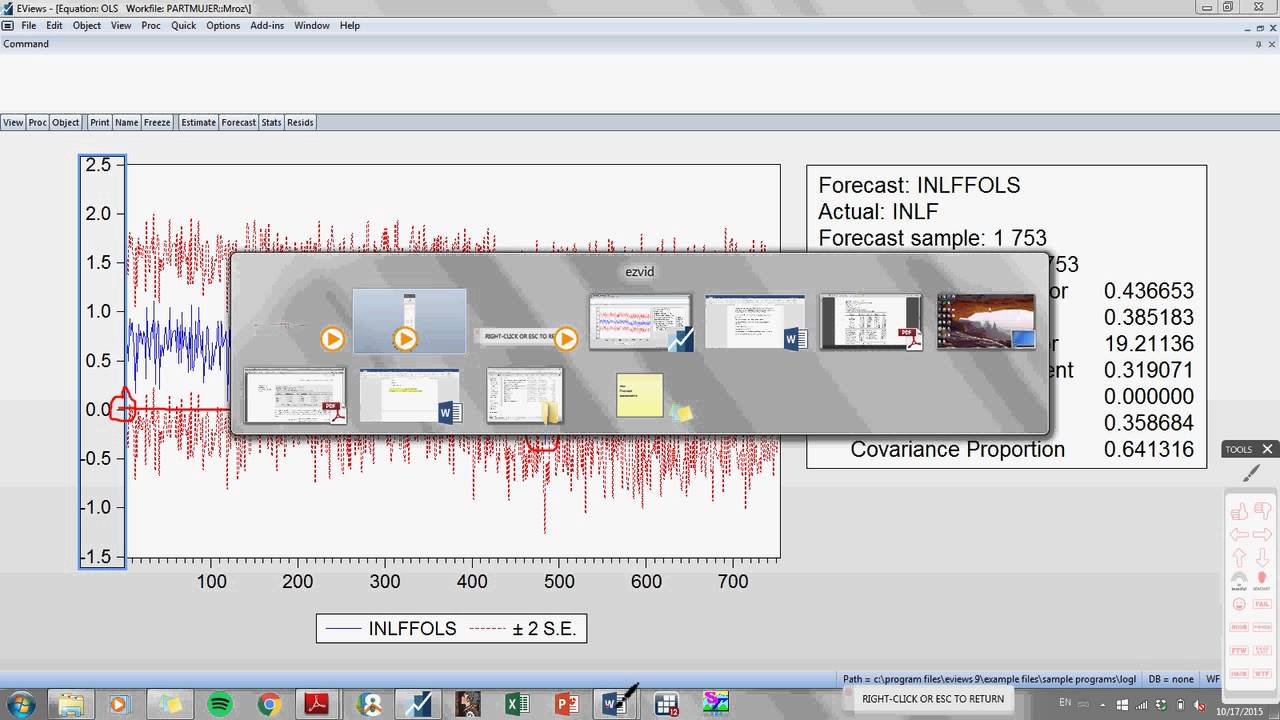
Task: Open Spotify from taskbar
Action: point(220,704)
